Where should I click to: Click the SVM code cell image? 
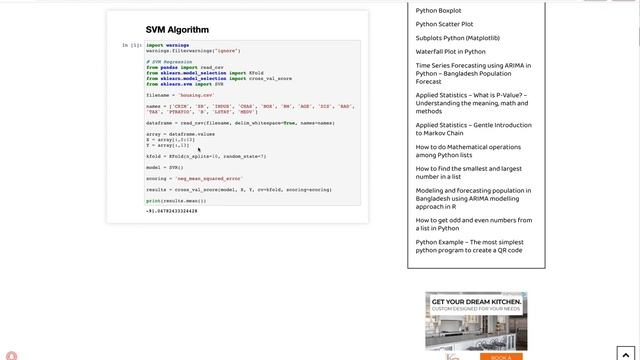pyautogui.click(x=253, y=123)
